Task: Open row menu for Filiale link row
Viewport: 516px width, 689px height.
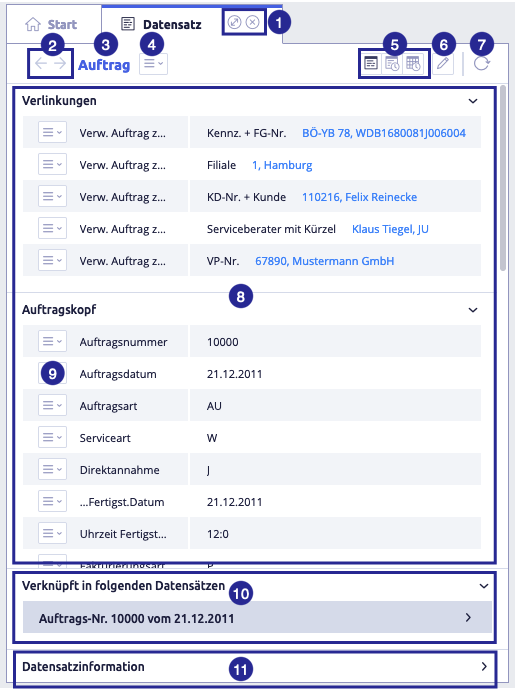Action: tap(52, 164)
